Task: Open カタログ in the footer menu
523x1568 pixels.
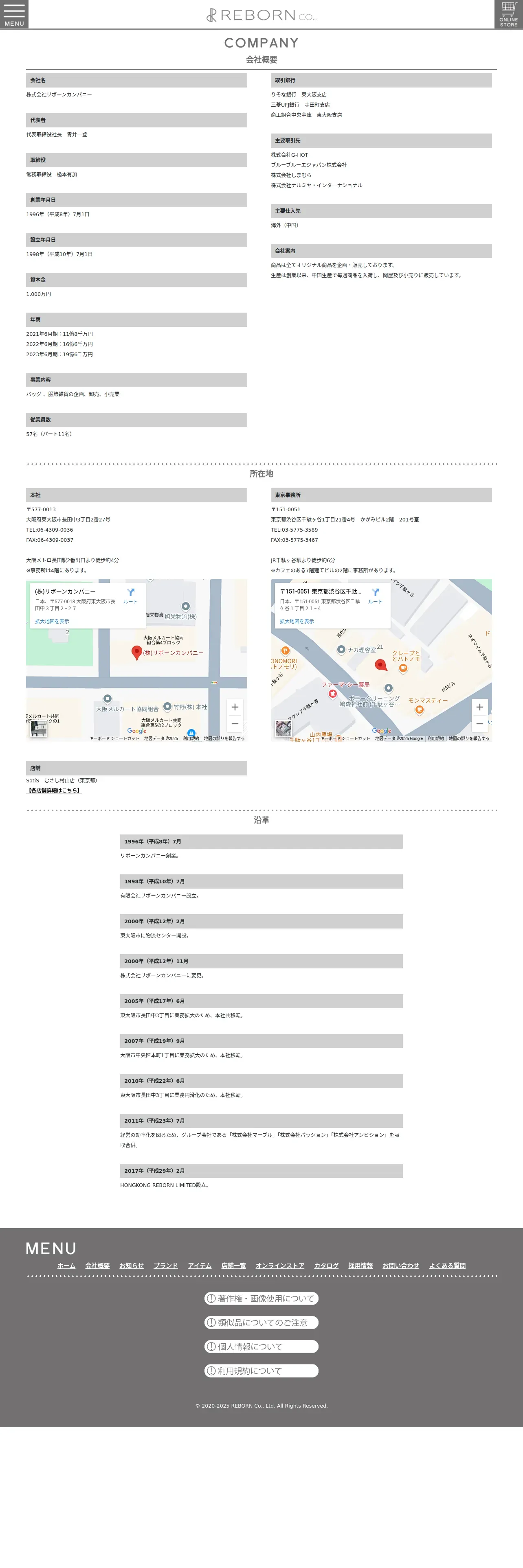Action: (326, 1266)
